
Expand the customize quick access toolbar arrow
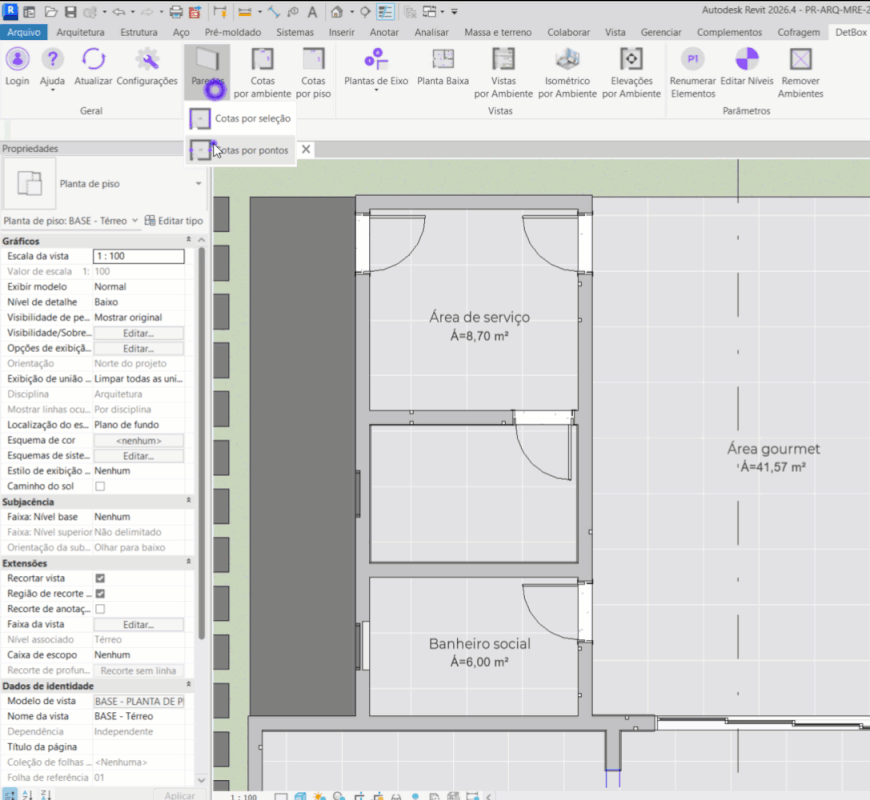coord(454,12)
